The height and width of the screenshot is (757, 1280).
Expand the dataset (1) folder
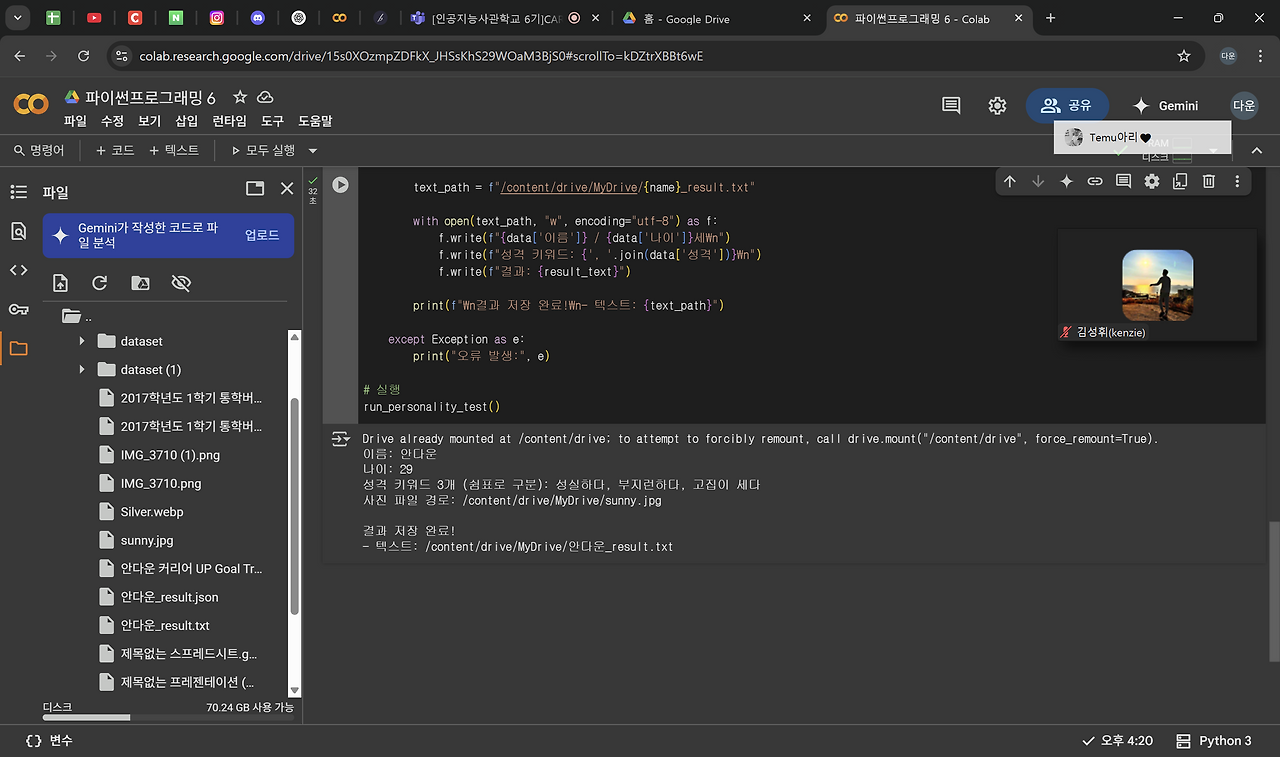pyautogui.click(x=82, y=370)
